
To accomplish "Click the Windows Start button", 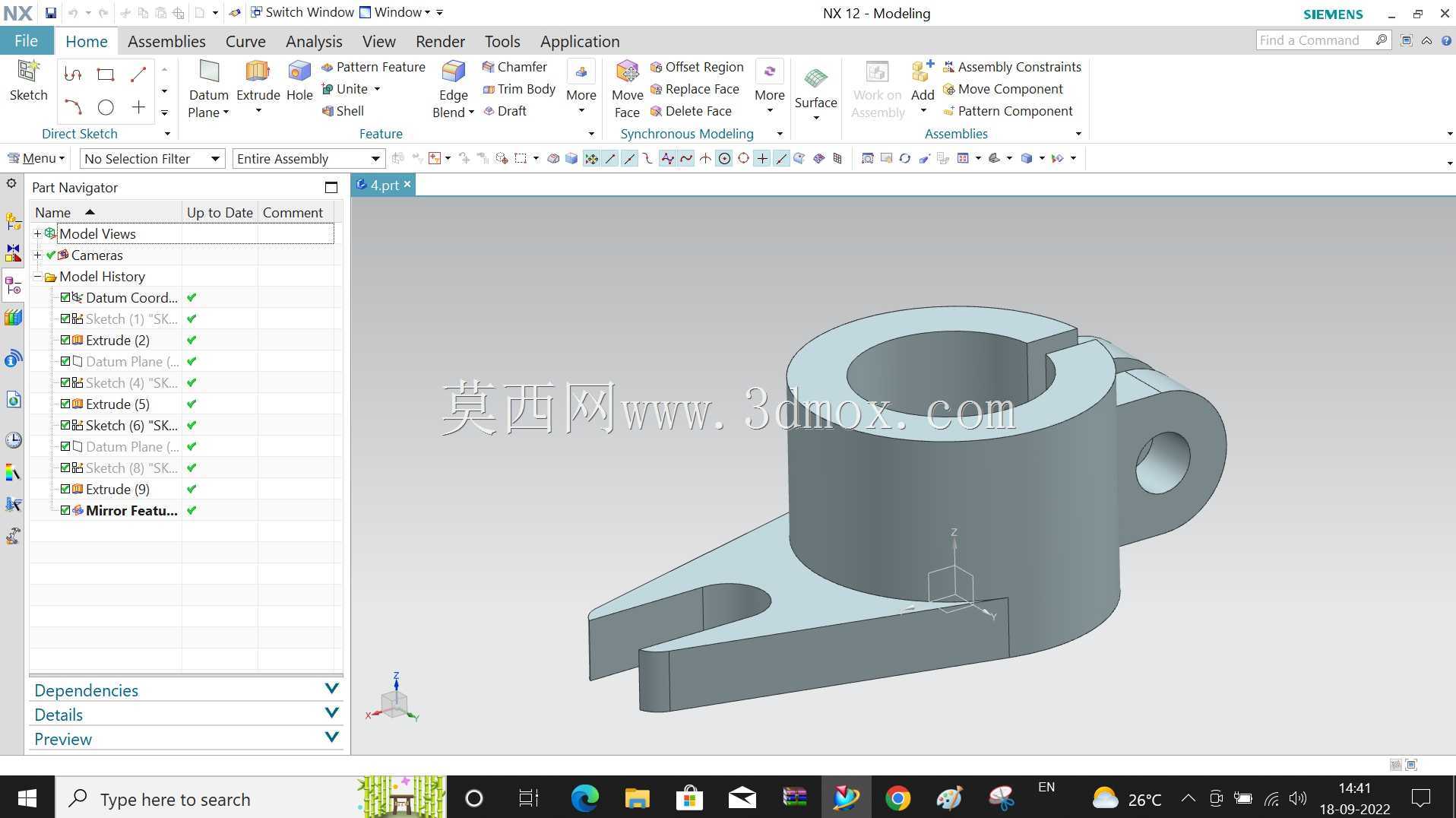I will click(27, 798).
